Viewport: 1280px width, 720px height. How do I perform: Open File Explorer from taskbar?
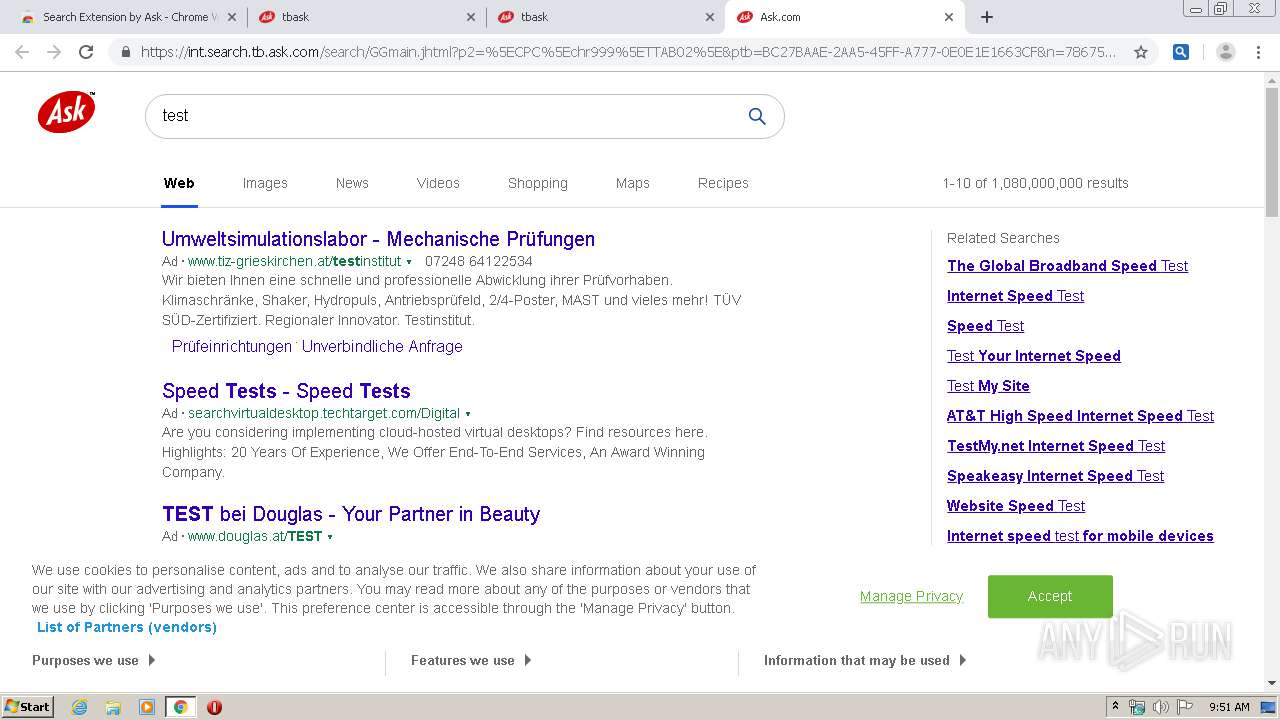(x=113, y=707)
